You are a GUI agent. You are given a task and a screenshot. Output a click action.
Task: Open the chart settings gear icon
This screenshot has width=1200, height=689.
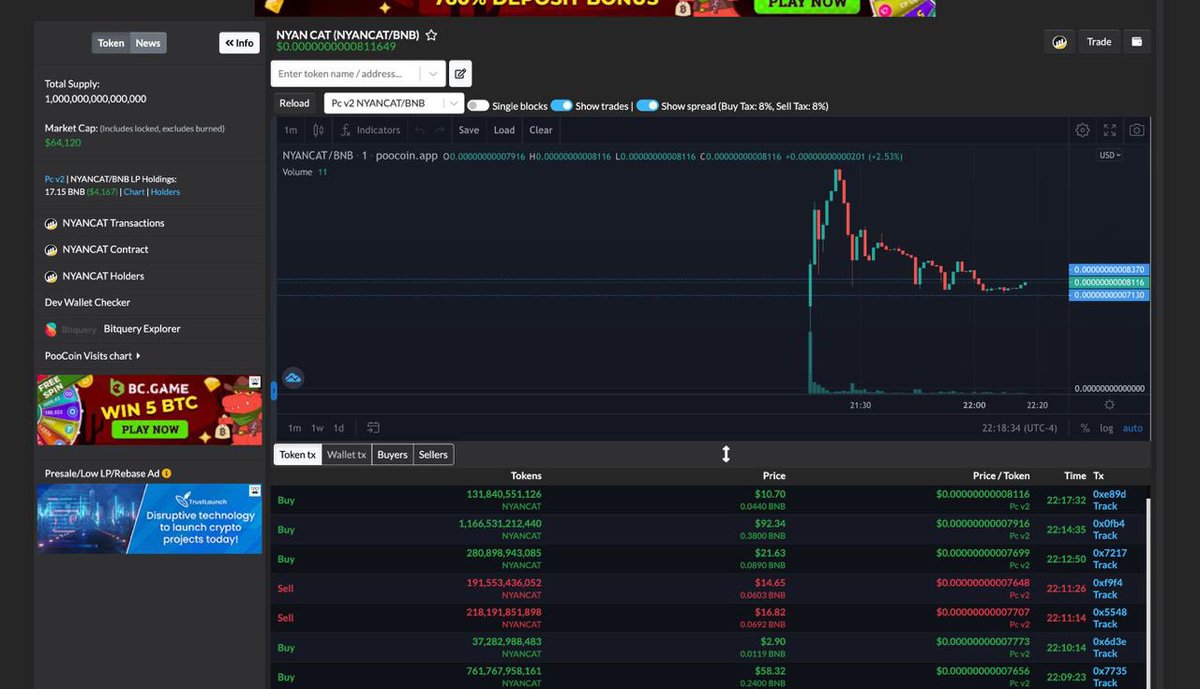[x=1082, y=130]
